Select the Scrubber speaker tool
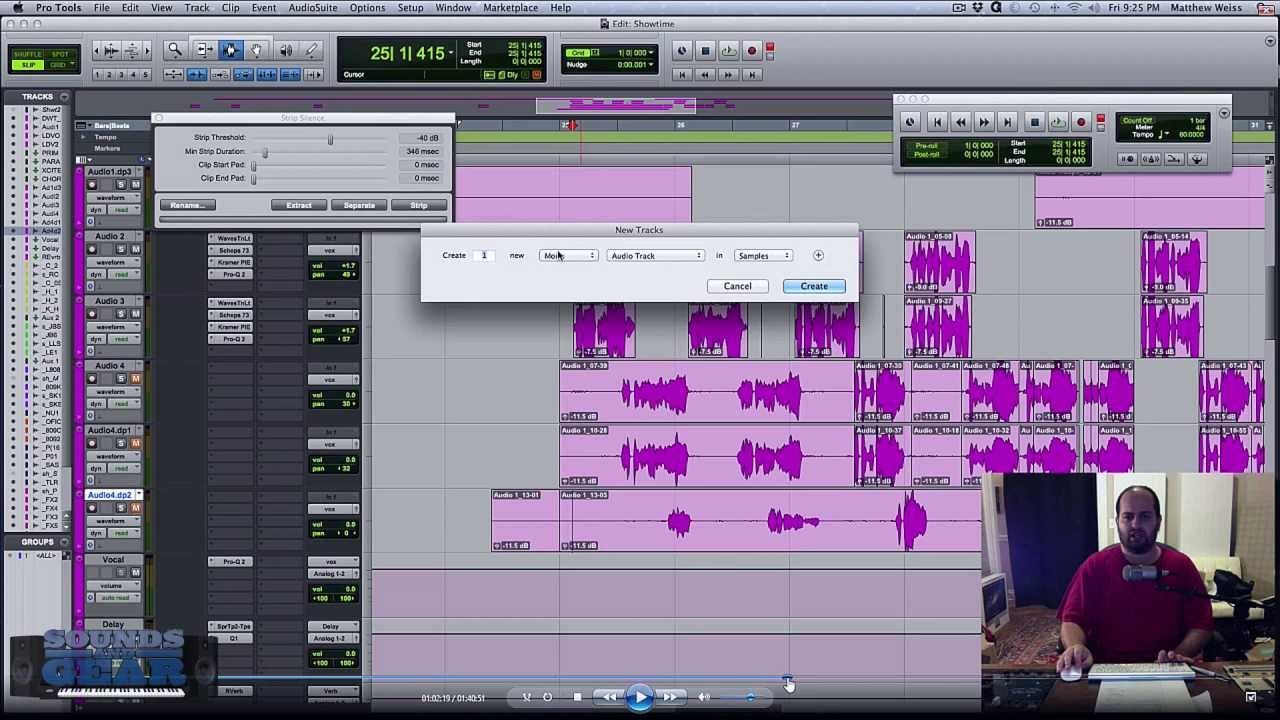This screenshot has height=720, width=1280. point(286,50)
